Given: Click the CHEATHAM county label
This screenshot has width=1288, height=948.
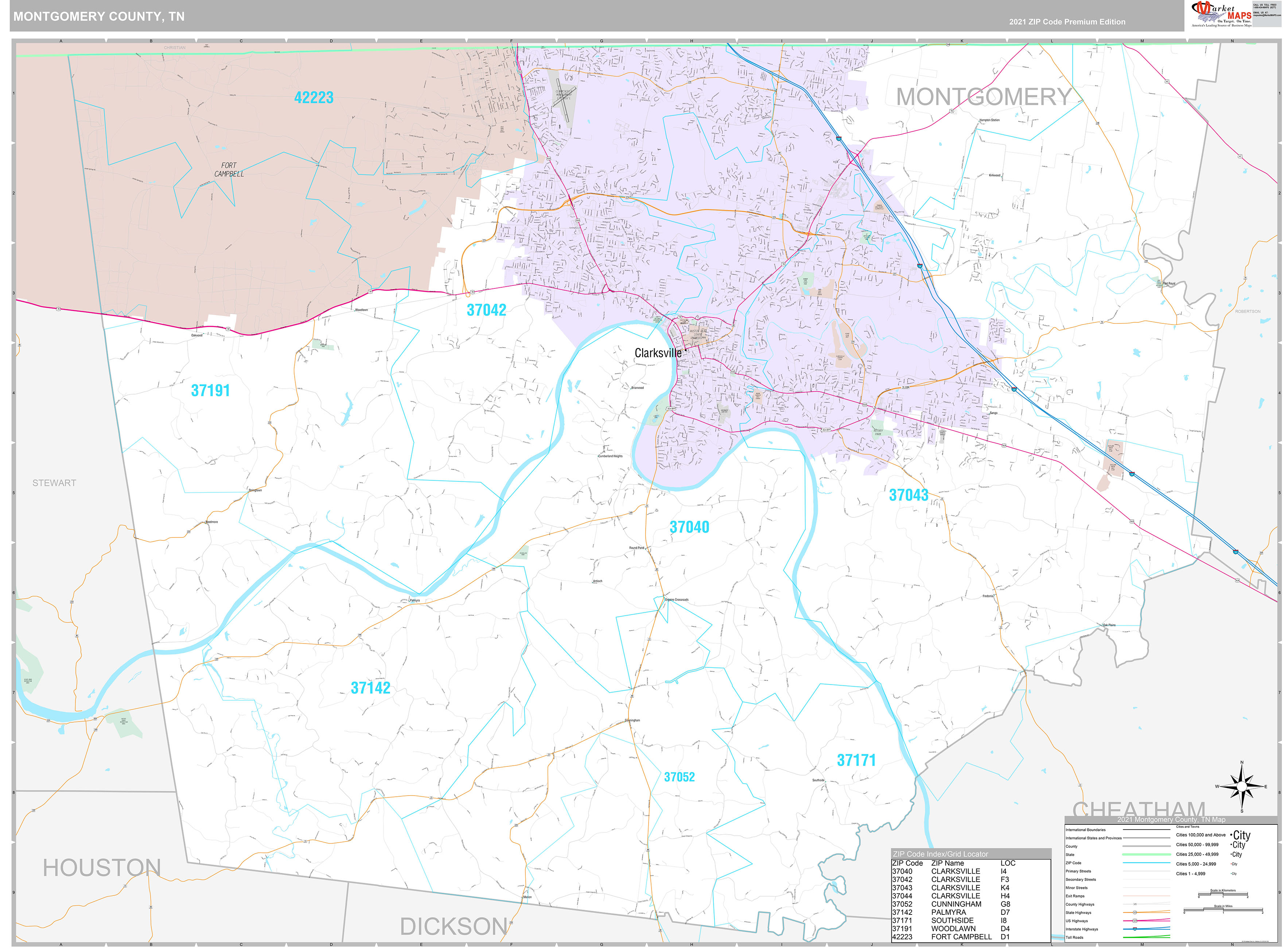Looking at the screenshot, I should (x=1139, y=809).
